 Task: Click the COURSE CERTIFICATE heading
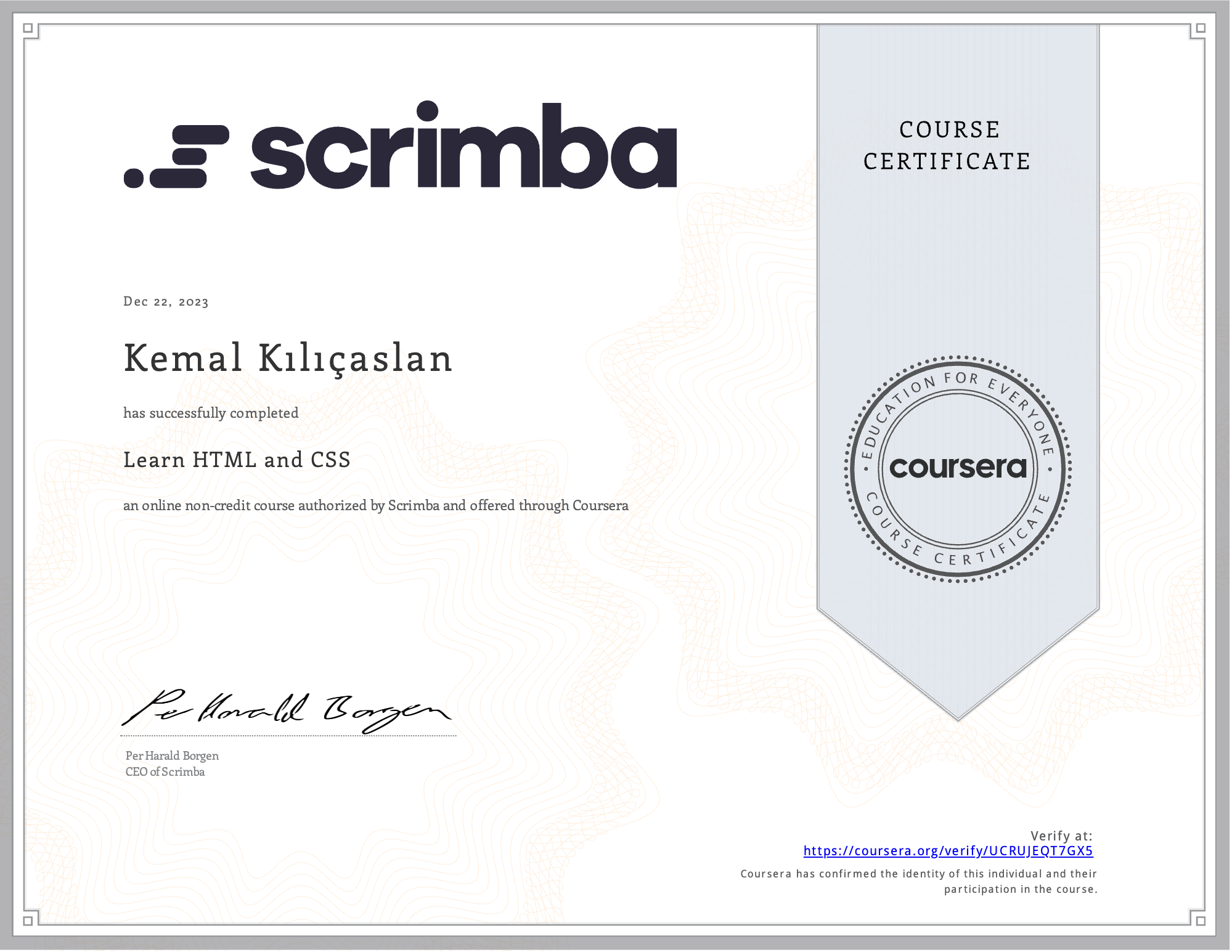click(x=947, y=145)
